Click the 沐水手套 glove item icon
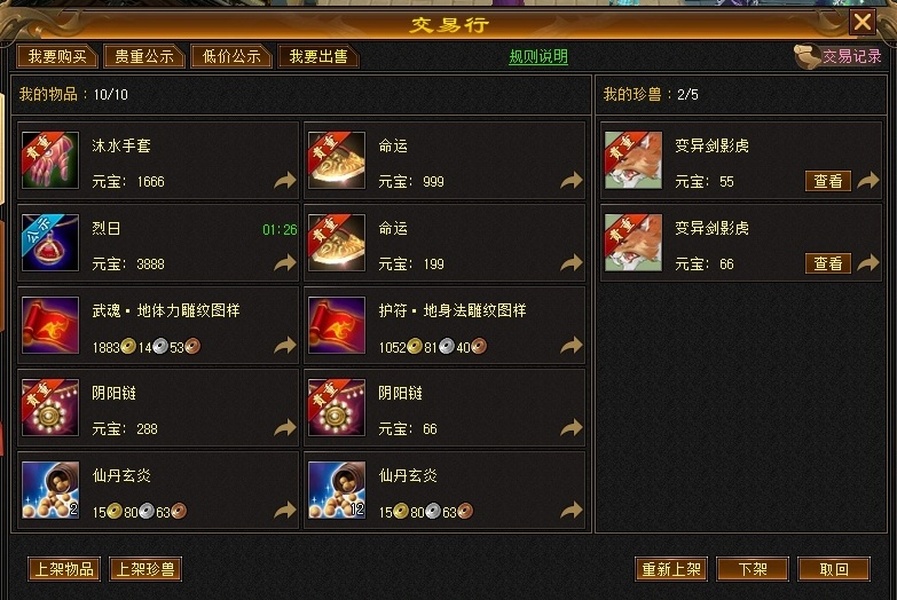Screen dimensions: 897x600 point(50,160)
